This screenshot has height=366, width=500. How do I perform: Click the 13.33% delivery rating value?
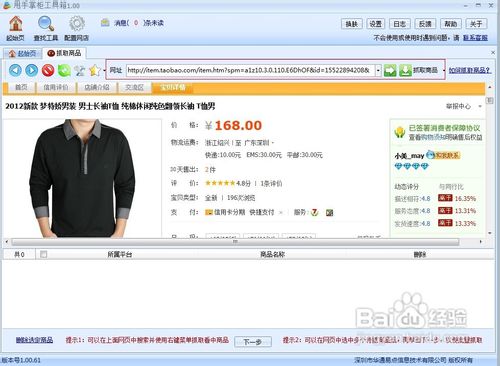465,224
